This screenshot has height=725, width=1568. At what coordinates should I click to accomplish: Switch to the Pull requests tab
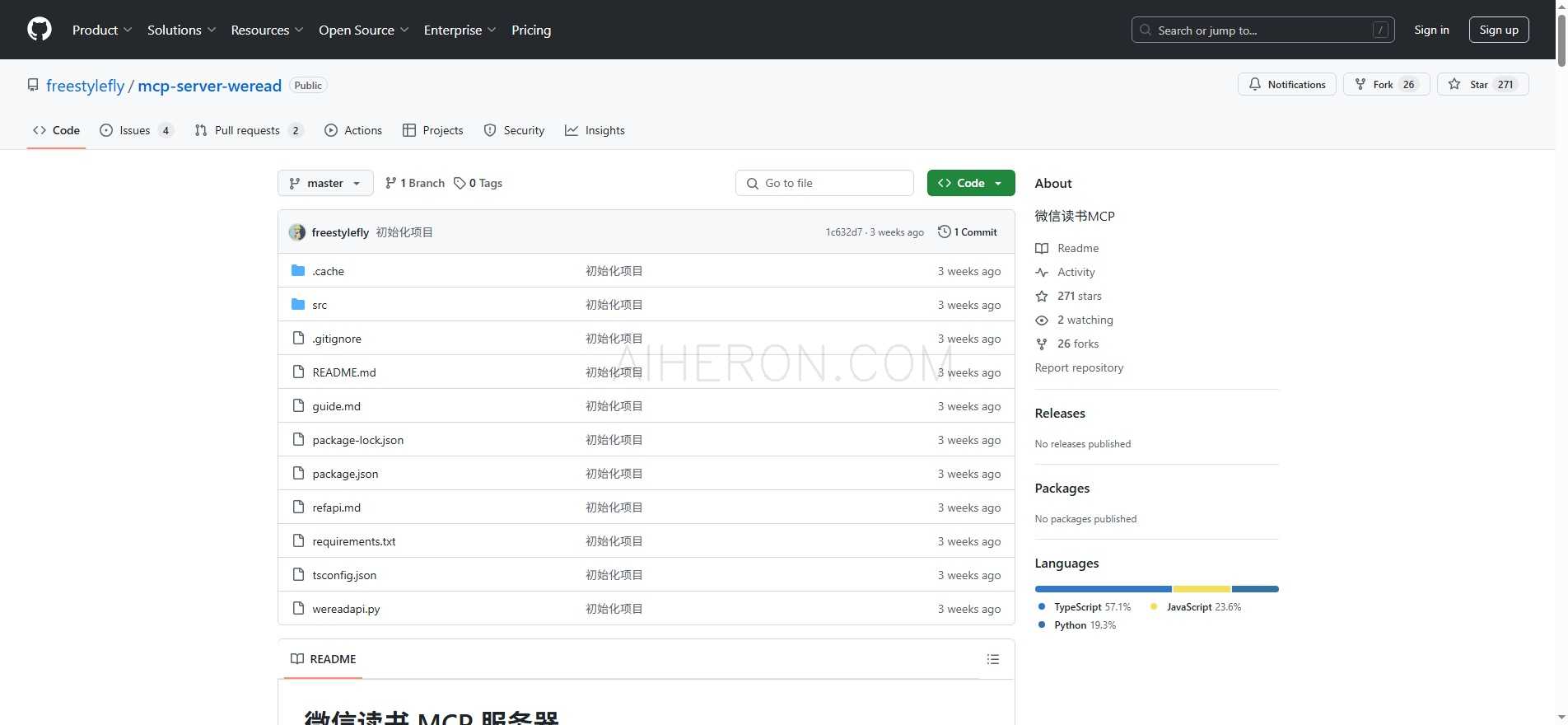(249, 130)
